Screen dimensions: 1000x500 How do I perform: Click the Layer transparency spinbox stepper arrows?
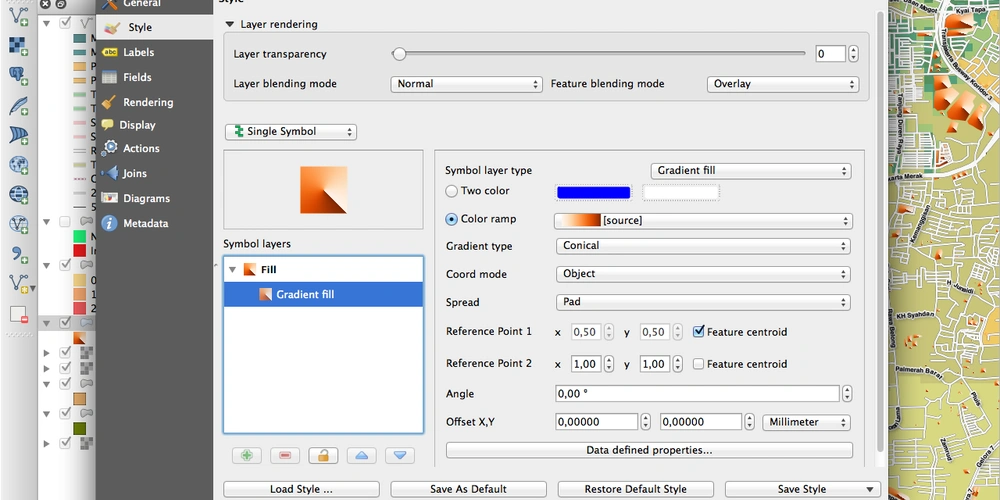point(853,54)
